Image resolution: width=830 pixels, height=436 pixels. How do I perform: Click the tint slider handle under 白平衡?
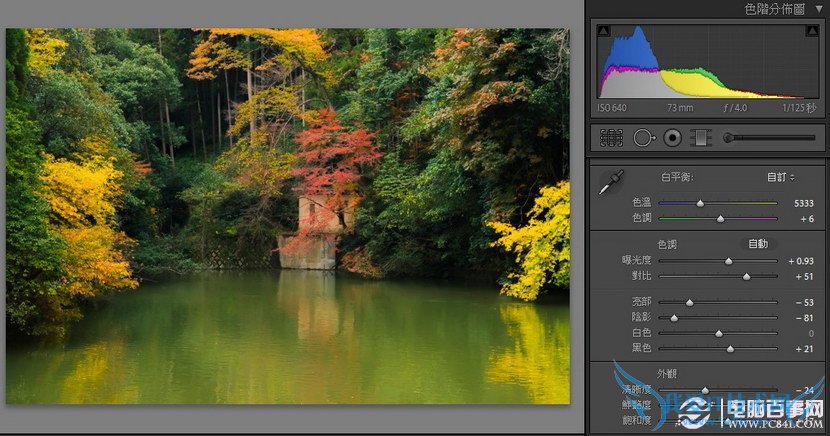tap(720, 219)
